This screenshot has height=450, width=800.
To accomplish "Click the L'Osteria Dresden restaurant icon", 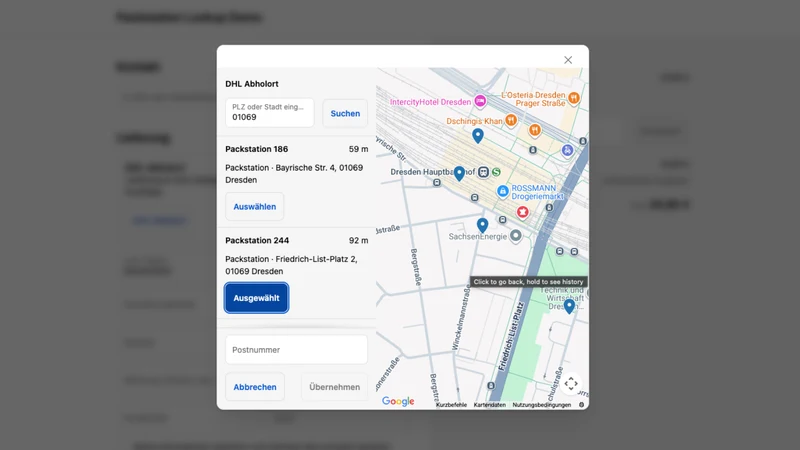I will point(574,97).
